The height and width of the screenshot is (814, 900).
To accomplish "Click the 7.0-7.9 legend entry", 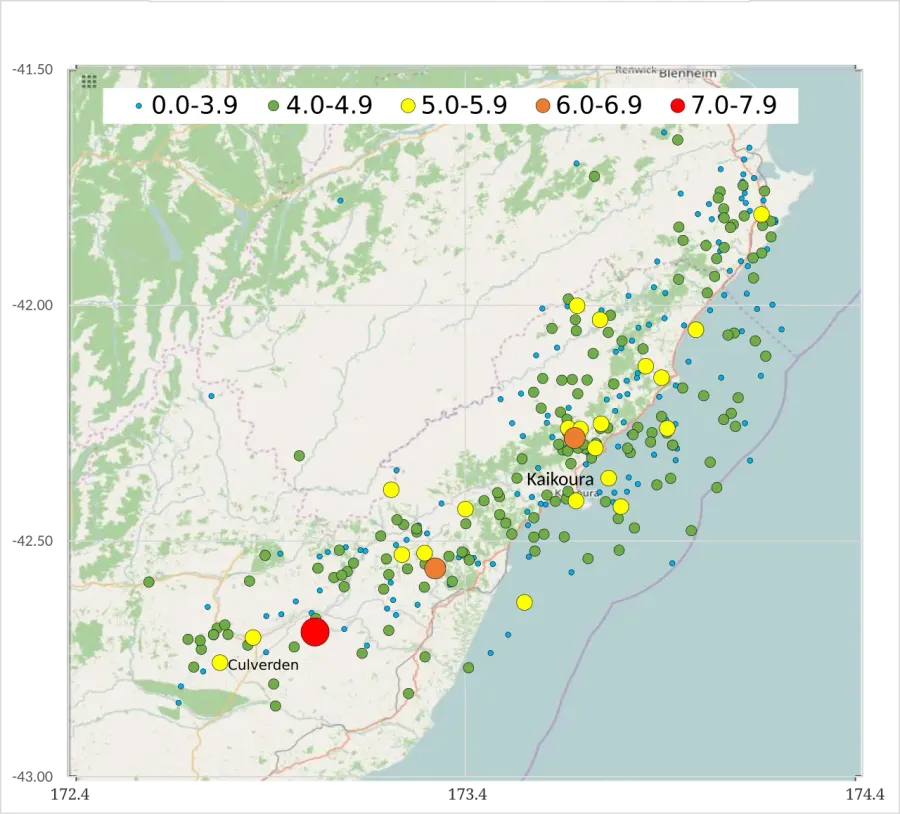I will [x=724, y=106].
